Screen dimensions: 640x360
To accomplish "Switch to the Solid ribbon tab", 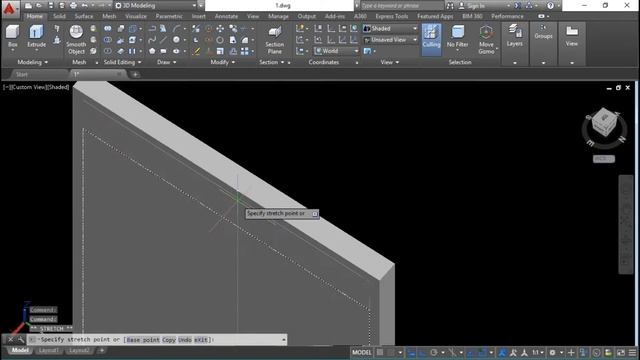I will 59,16.
